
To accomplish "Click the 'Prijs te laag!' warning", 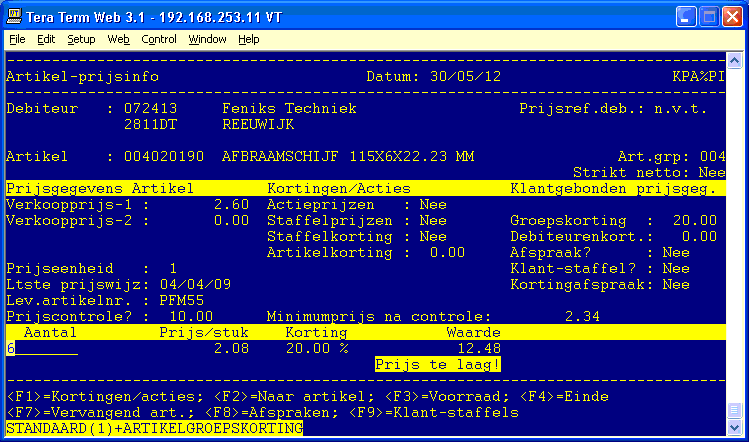I will [438, 364].
